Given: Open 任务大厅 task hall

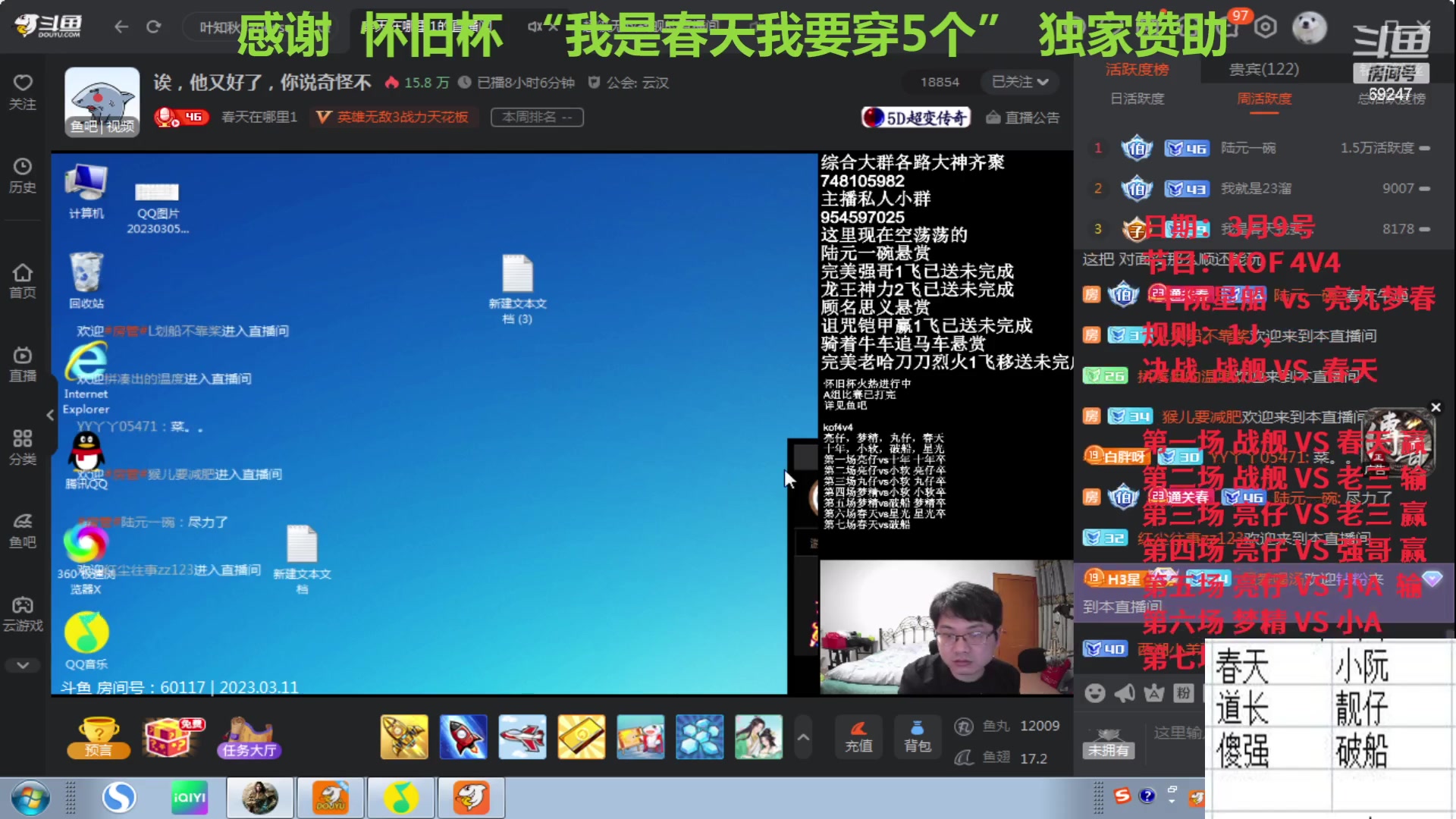Looking at the screenshot, I should click(x=249, y=737).
